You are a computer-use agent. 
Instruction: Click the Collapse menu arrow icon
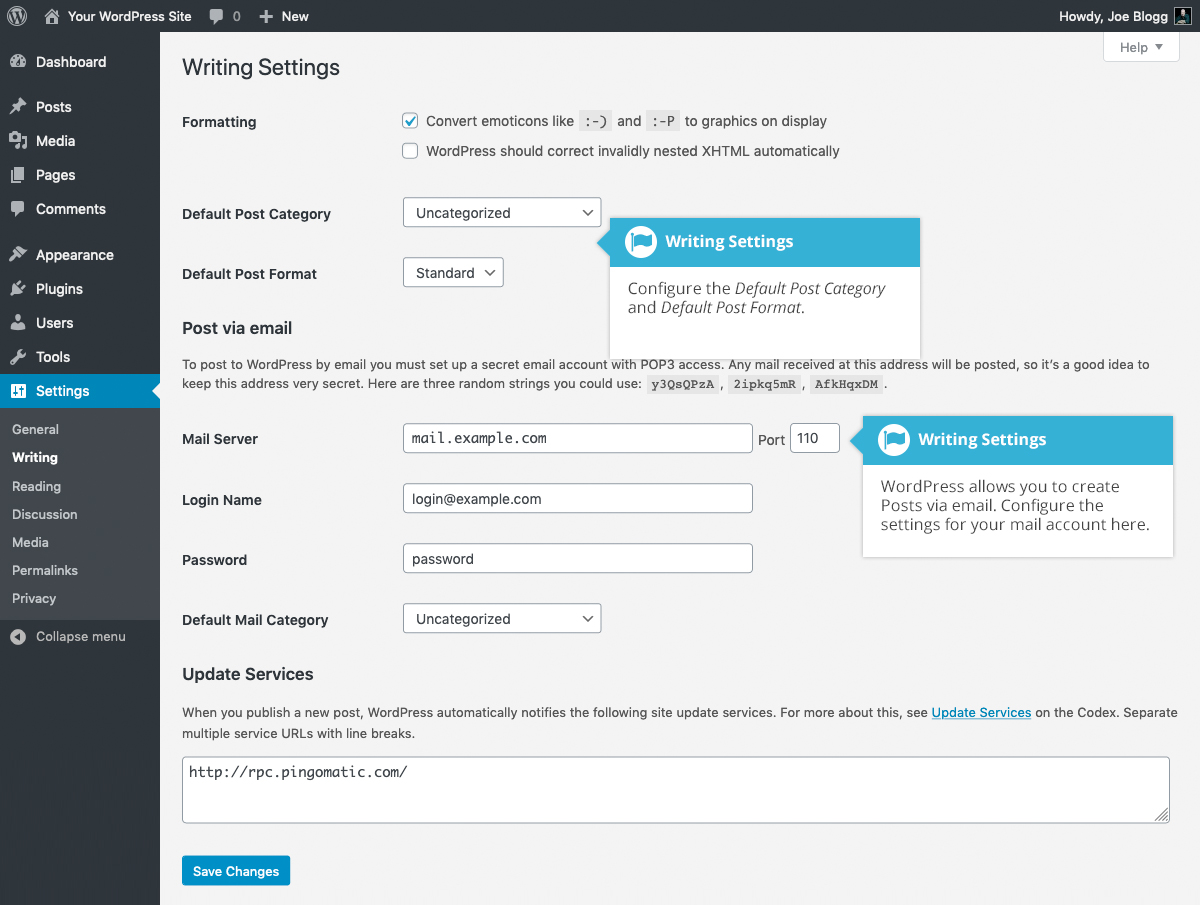(18, 637)
